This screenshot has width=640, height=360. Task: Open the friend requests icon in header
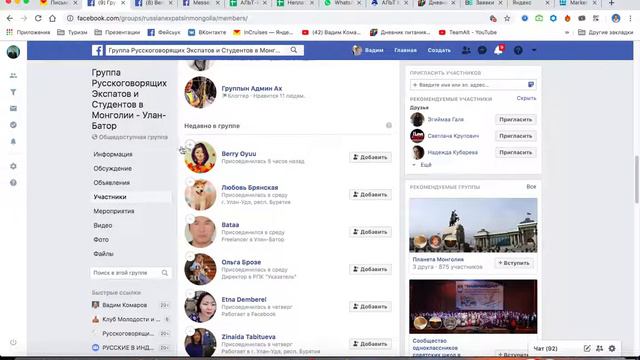click(466, 50)
